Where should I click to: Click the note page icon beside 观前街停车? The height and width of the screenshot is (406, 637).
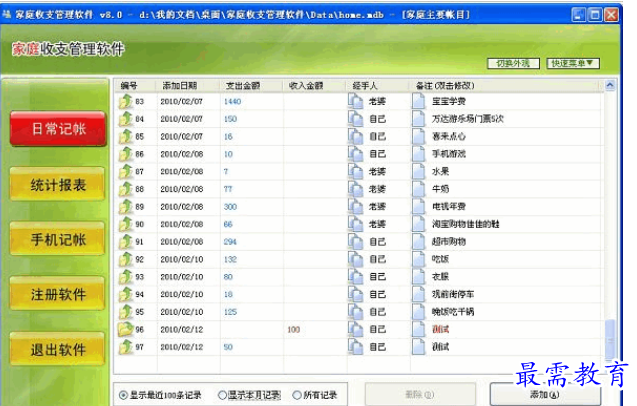click(x=418, y=294)
